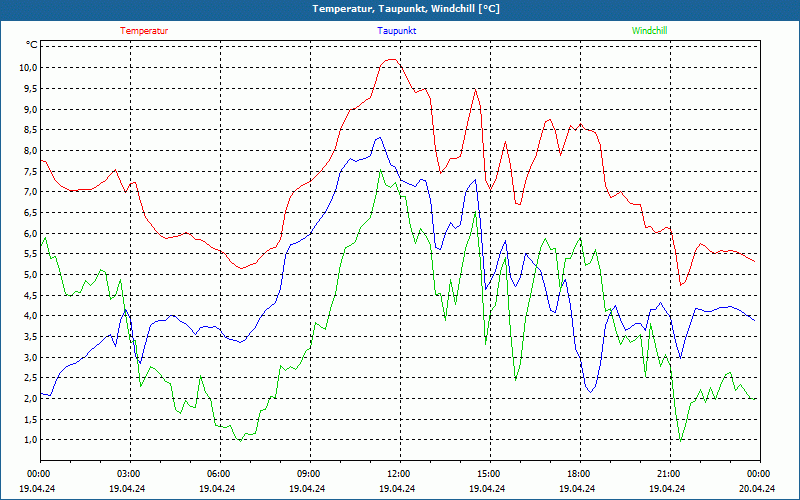
Task: Click the green Windchill legend label
Action: [x=649, y=31]
